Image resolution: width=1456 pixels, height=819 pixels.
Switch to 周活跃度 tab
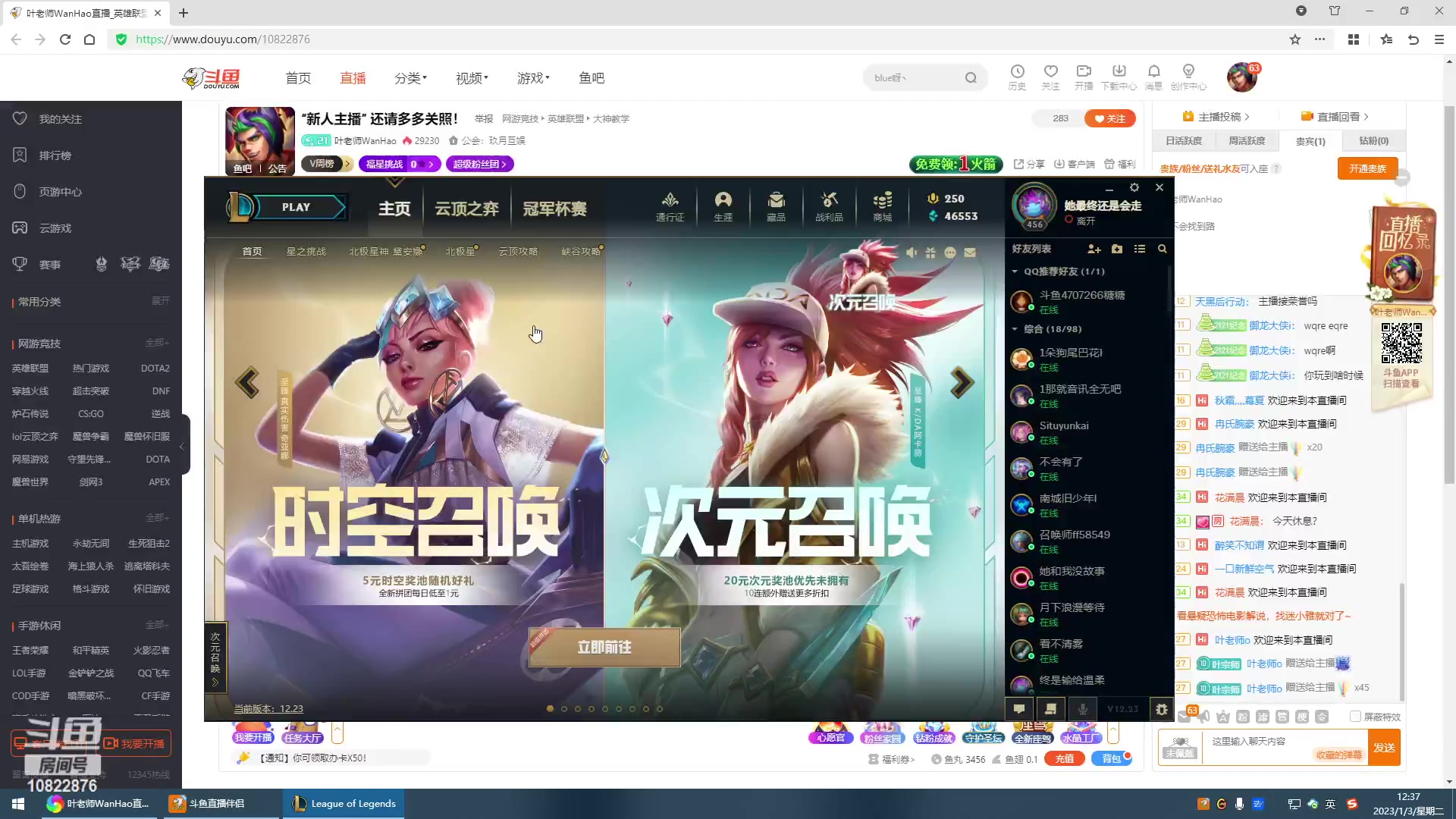pyautogui.click(x=1247, y=141)
